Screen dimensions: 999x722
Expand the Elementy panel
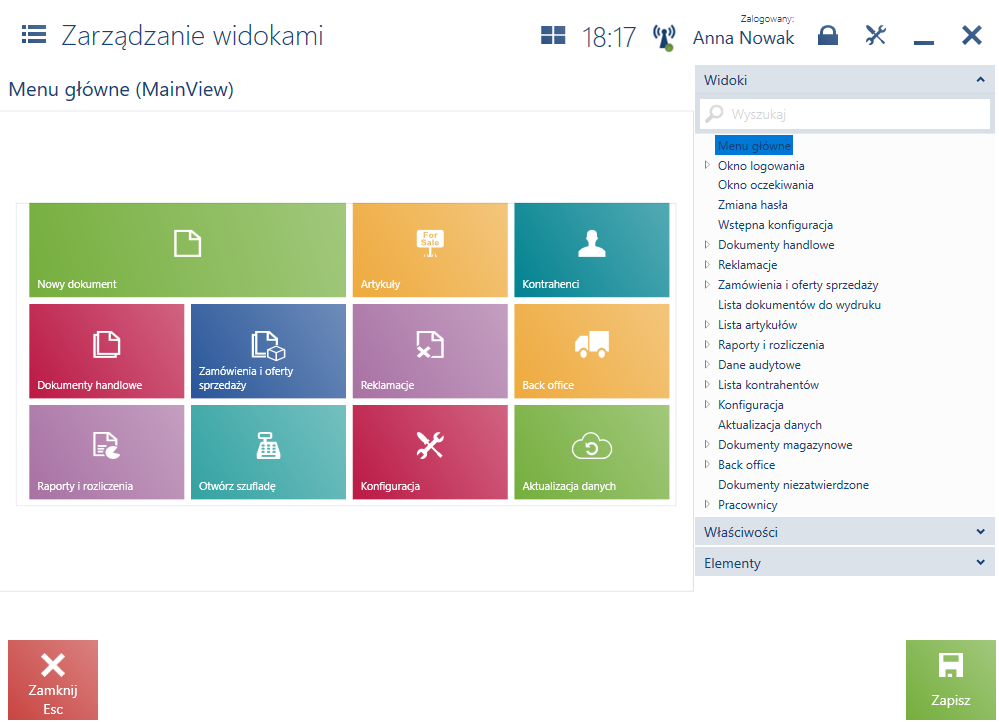tap(844, 563)
